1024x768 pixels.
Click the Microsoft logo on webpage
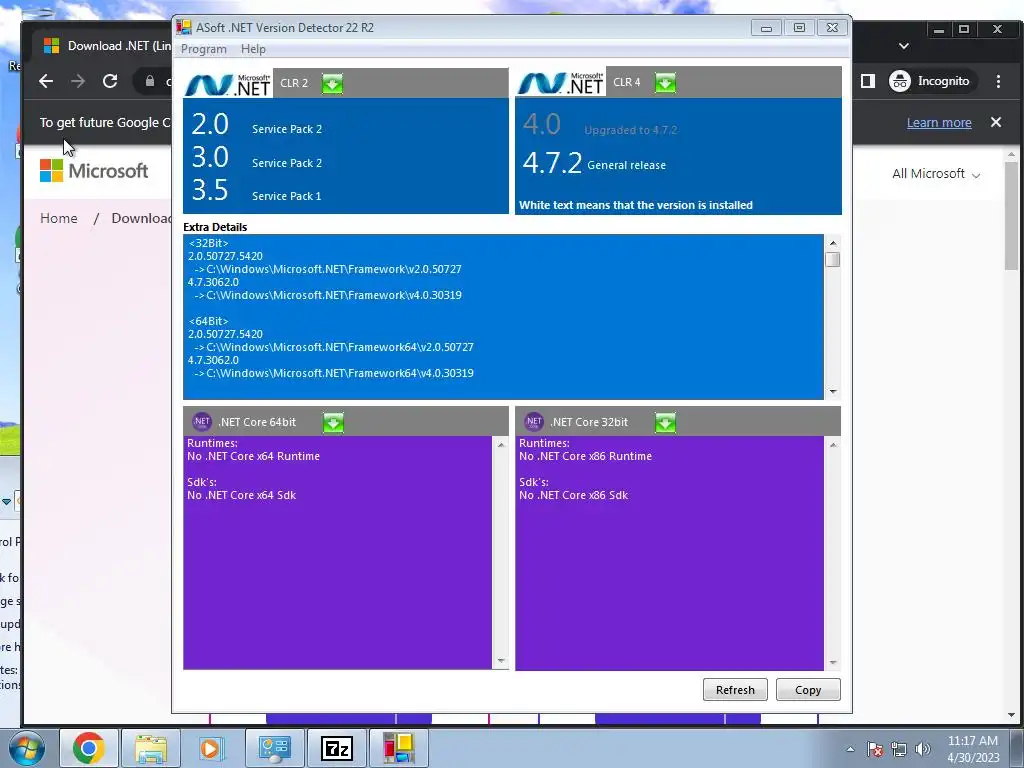tap(94, 171)
